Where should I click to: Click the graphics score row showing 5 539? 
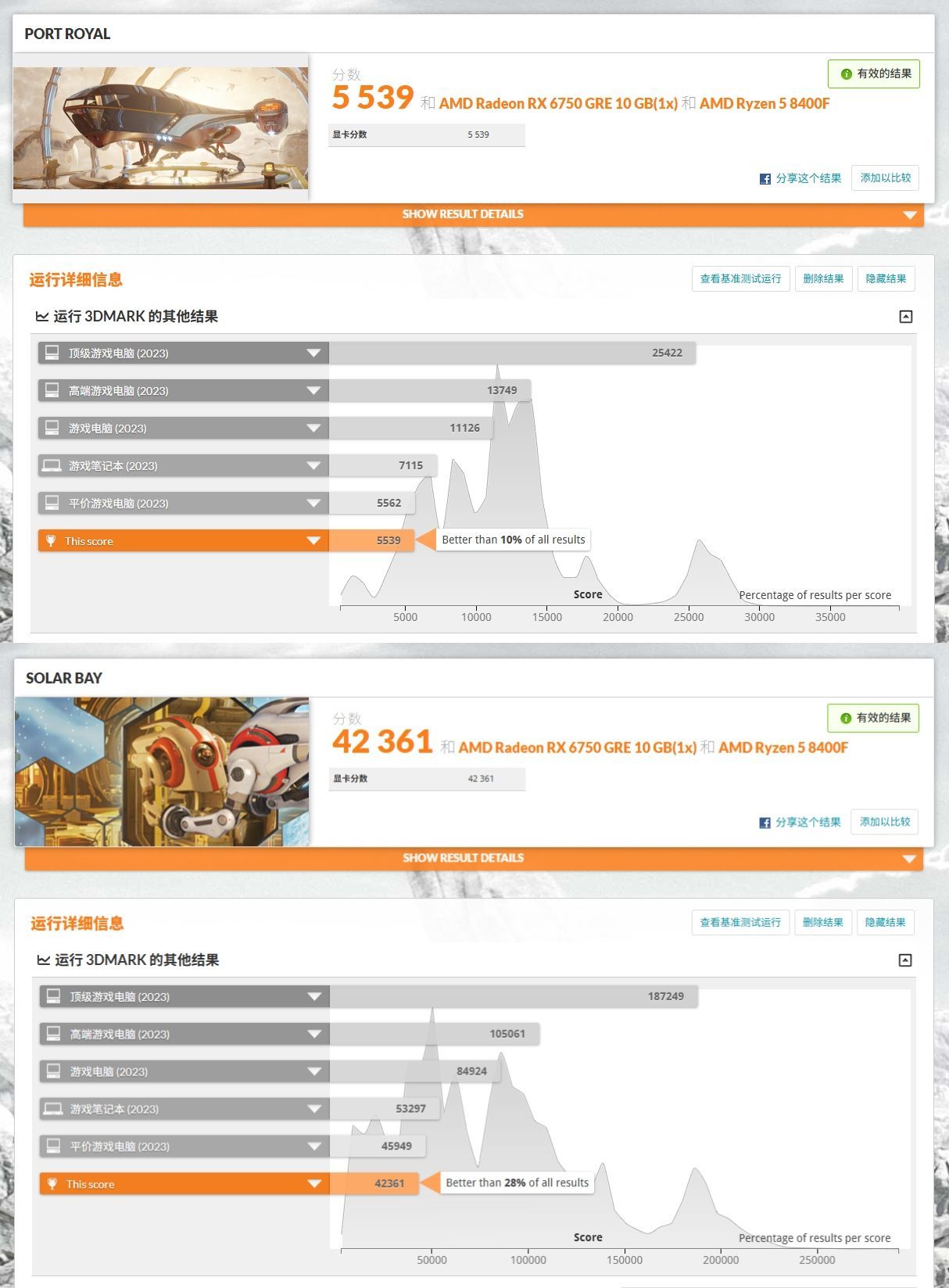point(427,135)
